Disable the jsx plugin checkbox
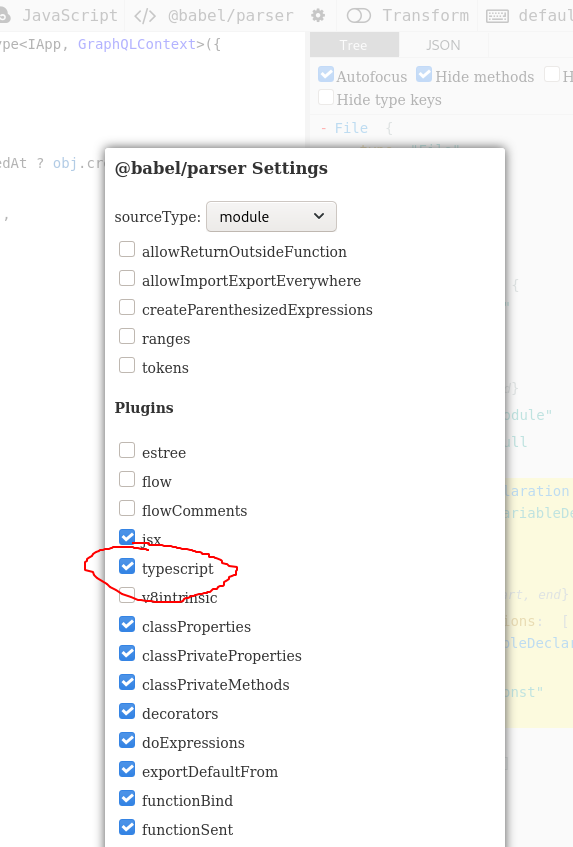573x847 pixels. 127,537
